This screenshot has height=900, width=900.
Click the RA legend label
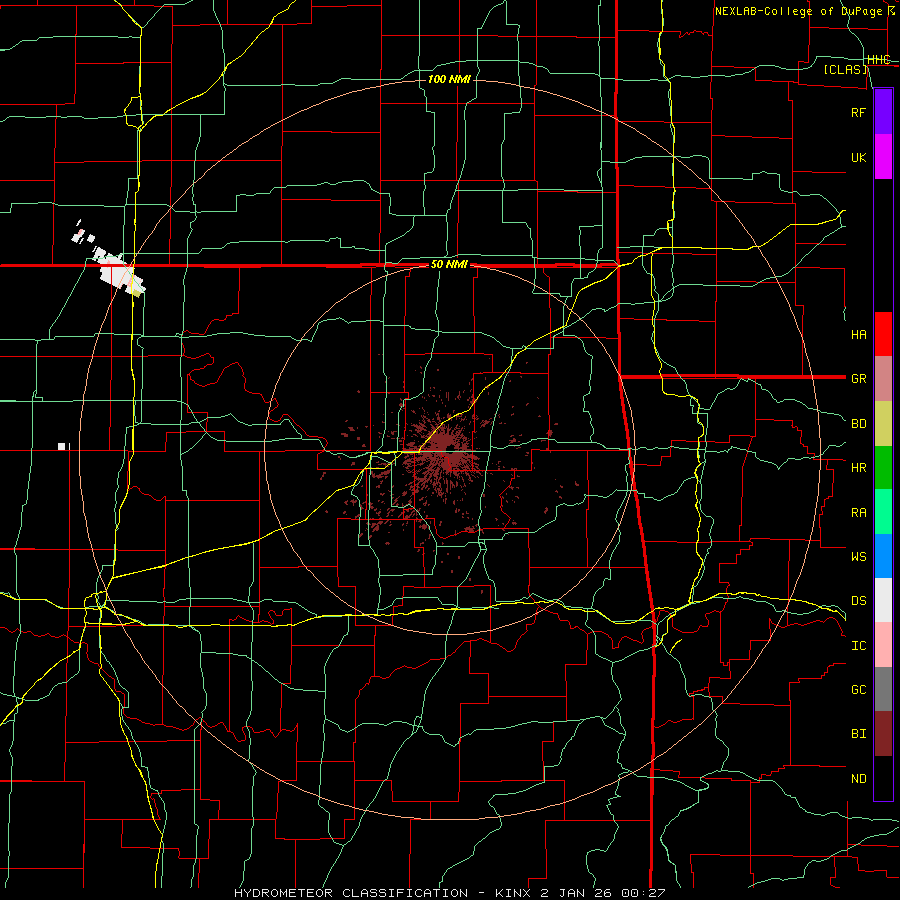coord(858,512)
